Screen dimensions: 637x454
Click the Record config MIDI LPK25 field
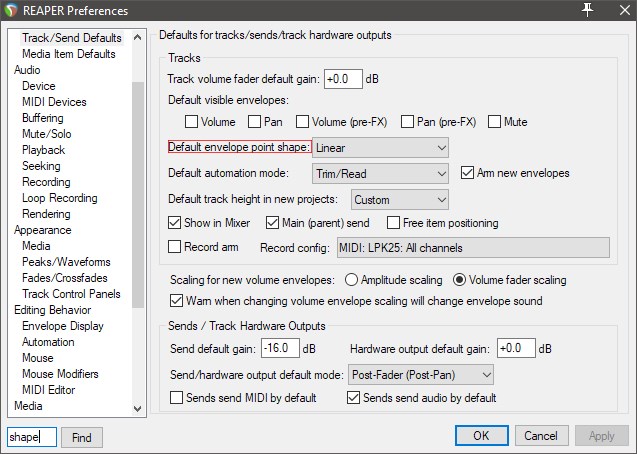pos(473,248)
